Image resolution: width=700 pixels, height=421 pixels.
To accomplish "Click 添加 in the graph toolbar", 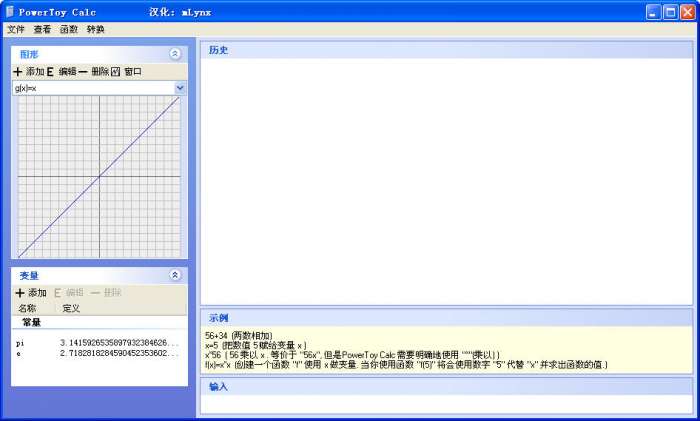I will click(x=29, y=71).
